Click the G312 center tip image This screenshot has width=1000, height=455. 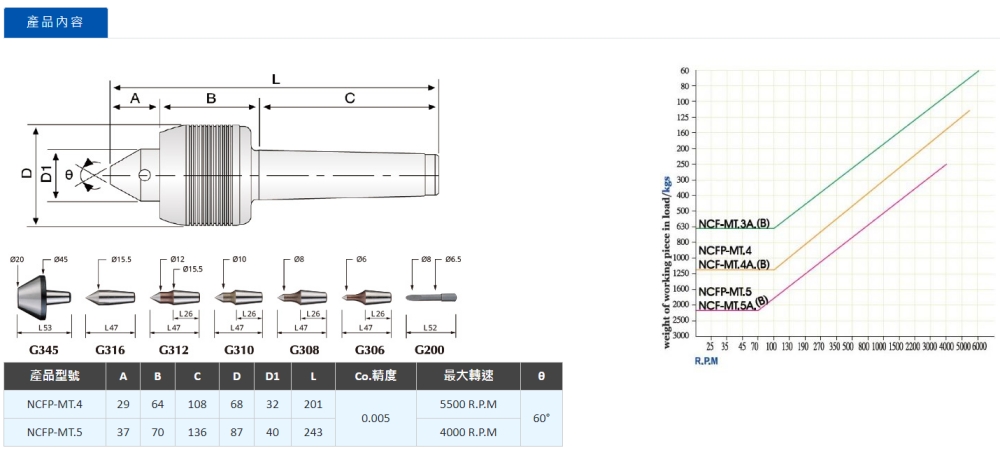point(174,297)
